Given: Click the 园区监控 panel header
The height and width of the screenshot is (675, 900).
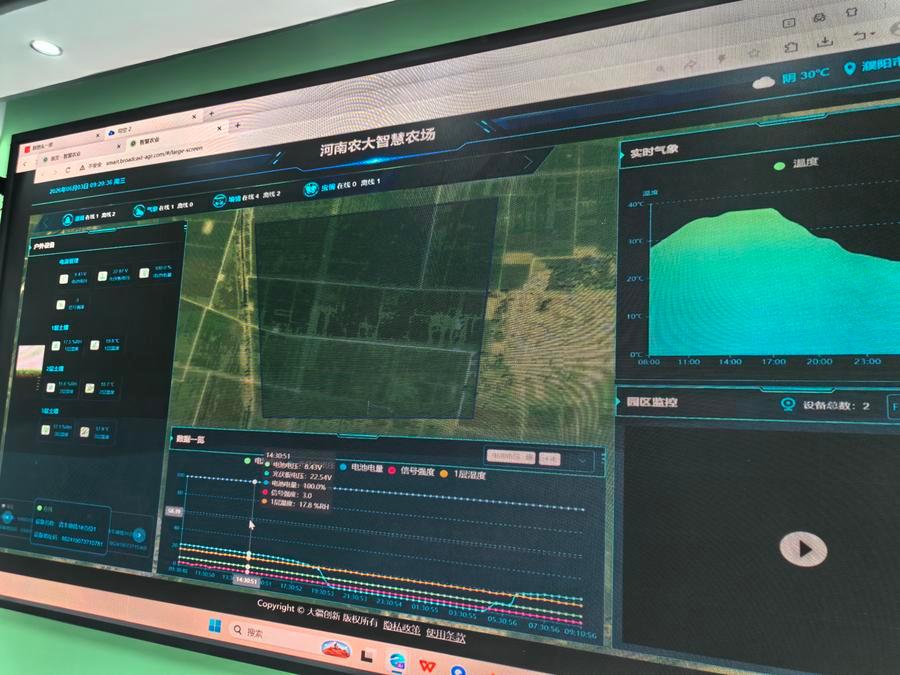Looking at the screenshot, I should coord(651,402).
